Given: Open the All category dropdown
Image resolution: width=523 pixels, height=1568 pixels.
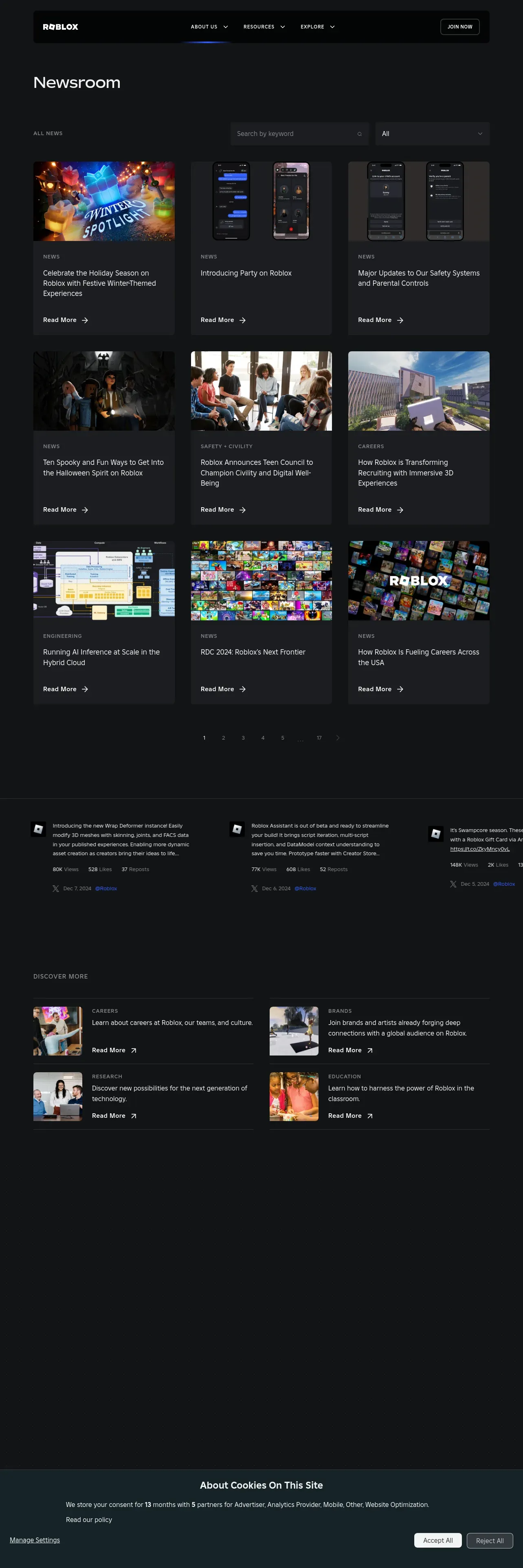Looking at the screenshot, I should [432, 134].
